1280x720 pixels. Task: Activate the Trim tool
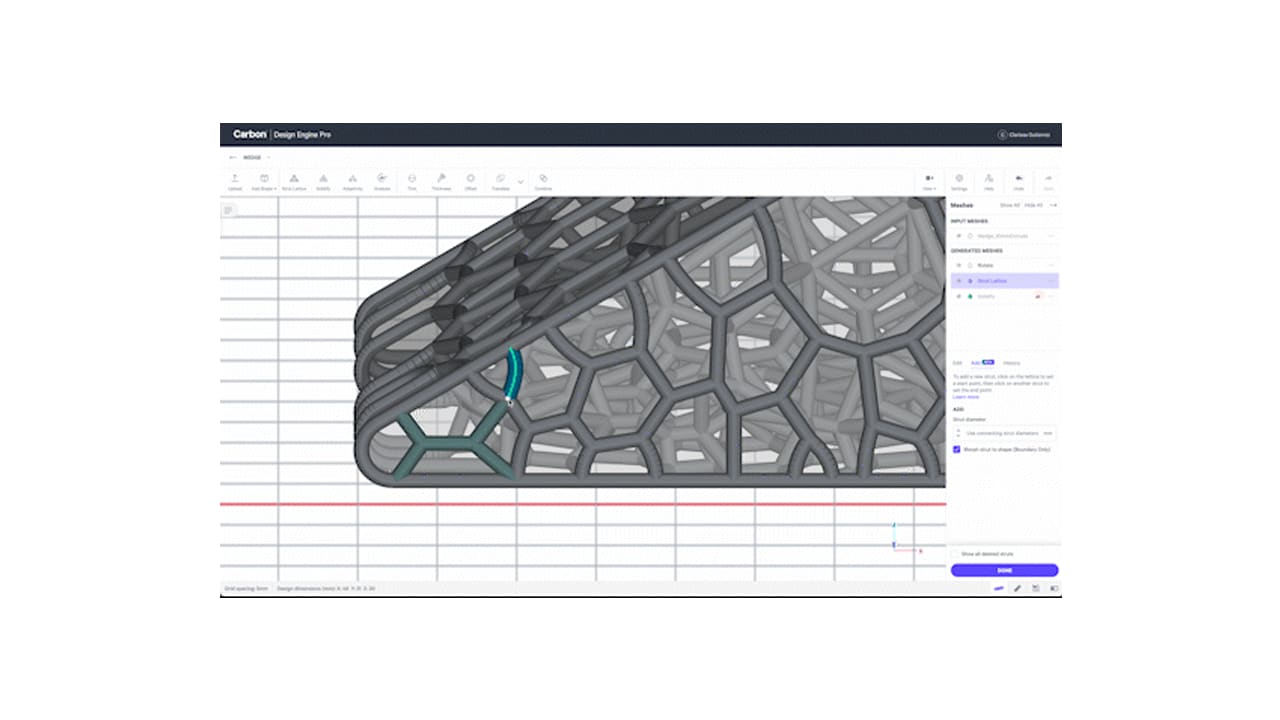pyautogui.click(x=412, y=180)
